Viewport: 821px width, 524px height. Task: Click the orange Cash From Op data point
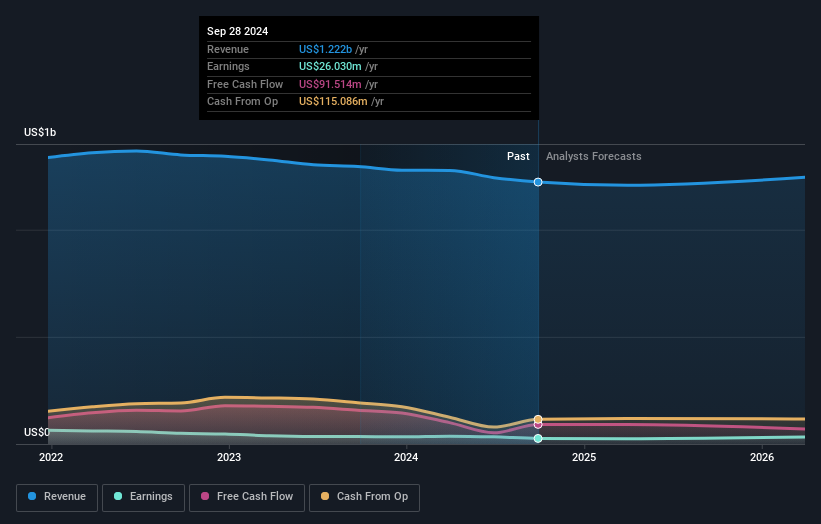pos(538,419)
